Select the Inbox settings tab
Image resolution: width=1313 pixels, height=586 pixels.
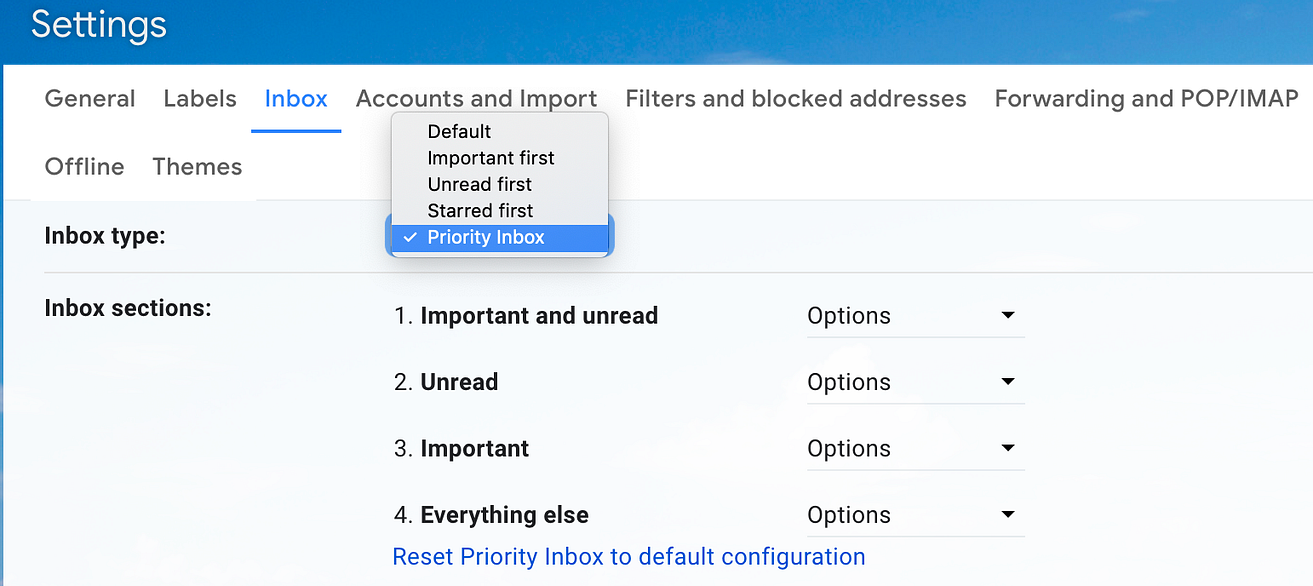pos(296,99)
